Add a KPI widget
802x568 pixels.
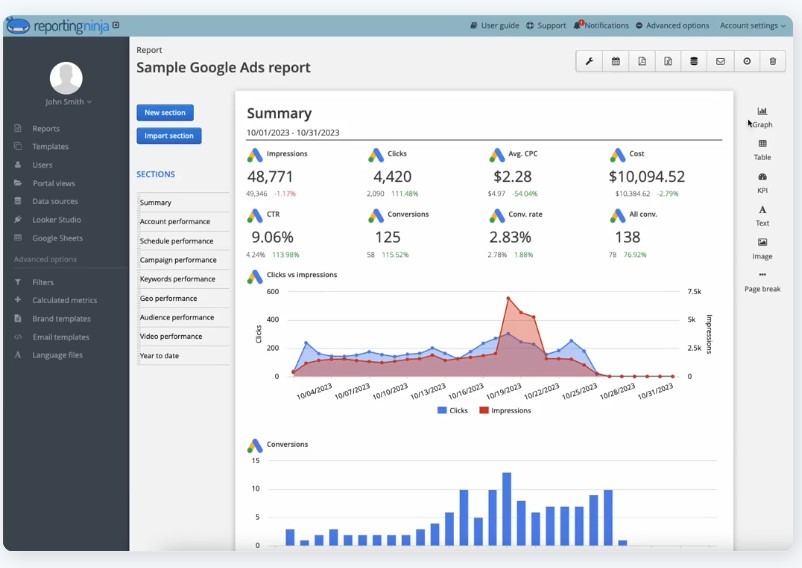coord(762,183)
